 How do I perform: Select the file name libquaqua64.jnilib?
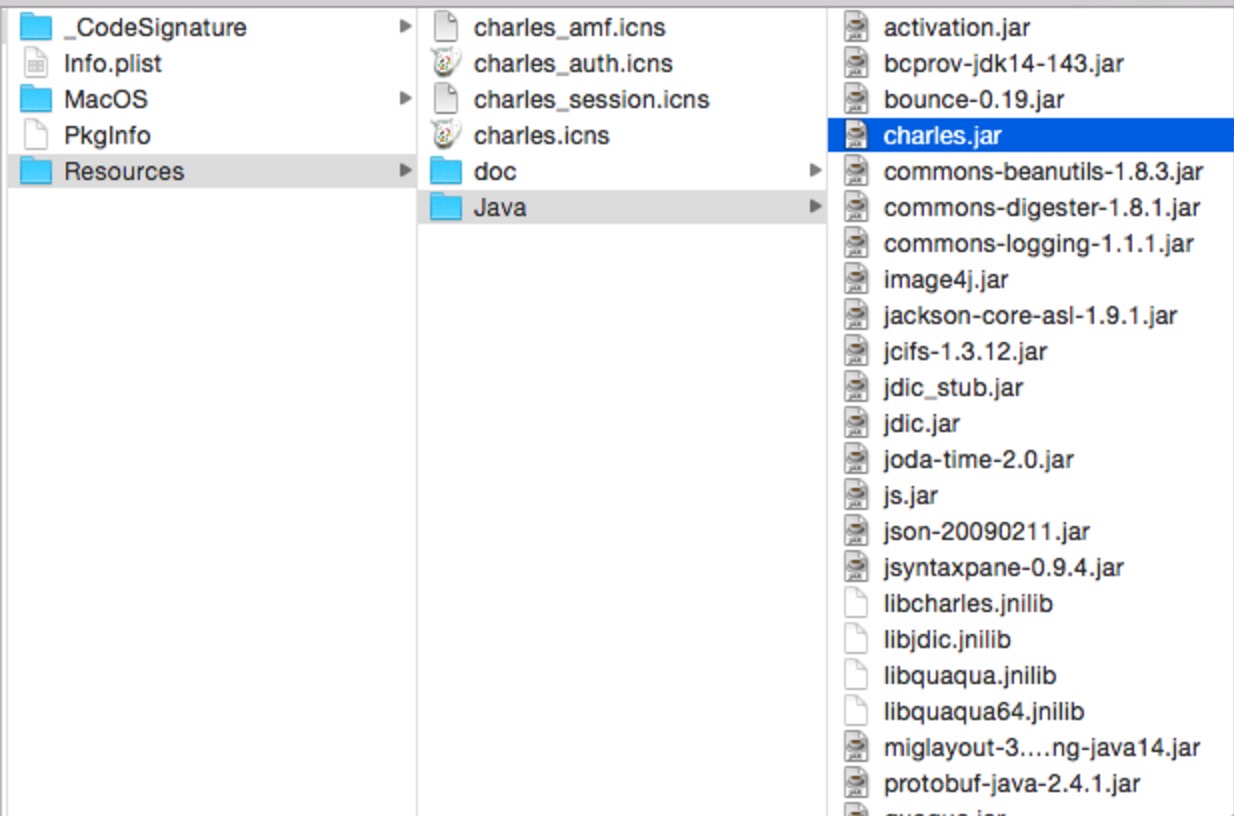[984, 712]
